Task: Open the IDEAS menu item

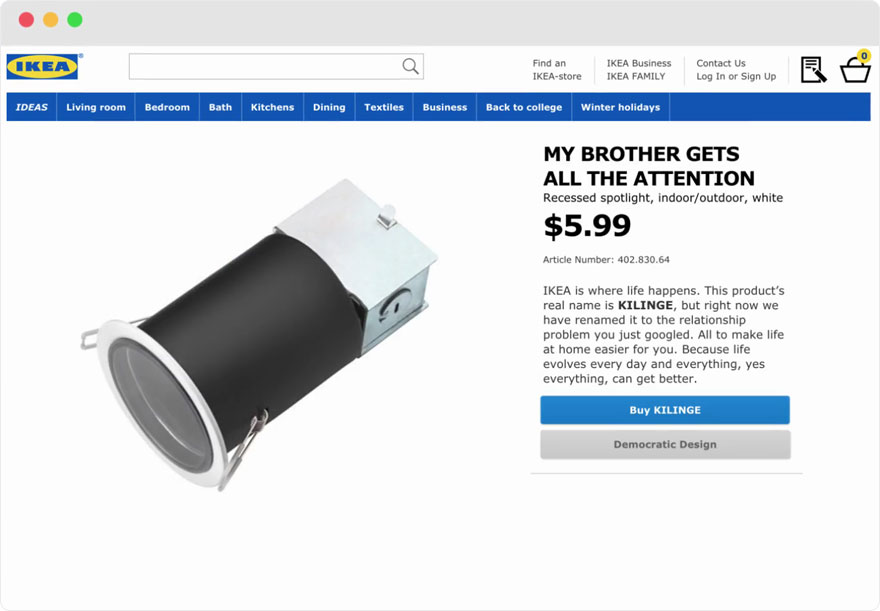Action: coord(32,107)
